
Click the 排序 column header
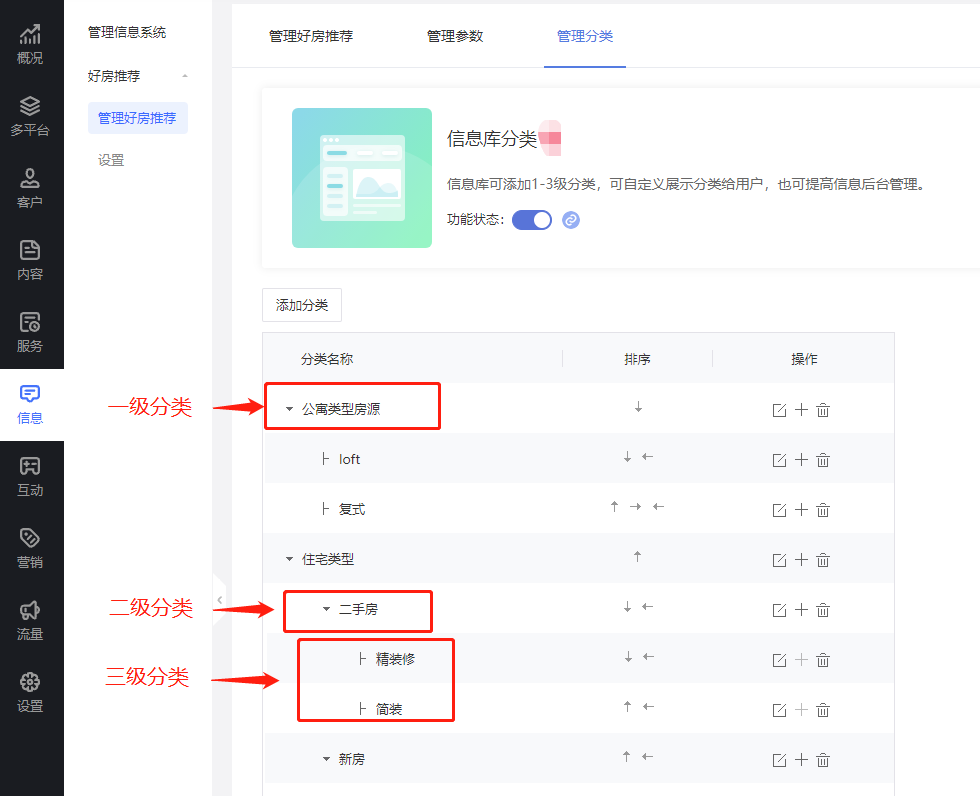tap(638, 359)
